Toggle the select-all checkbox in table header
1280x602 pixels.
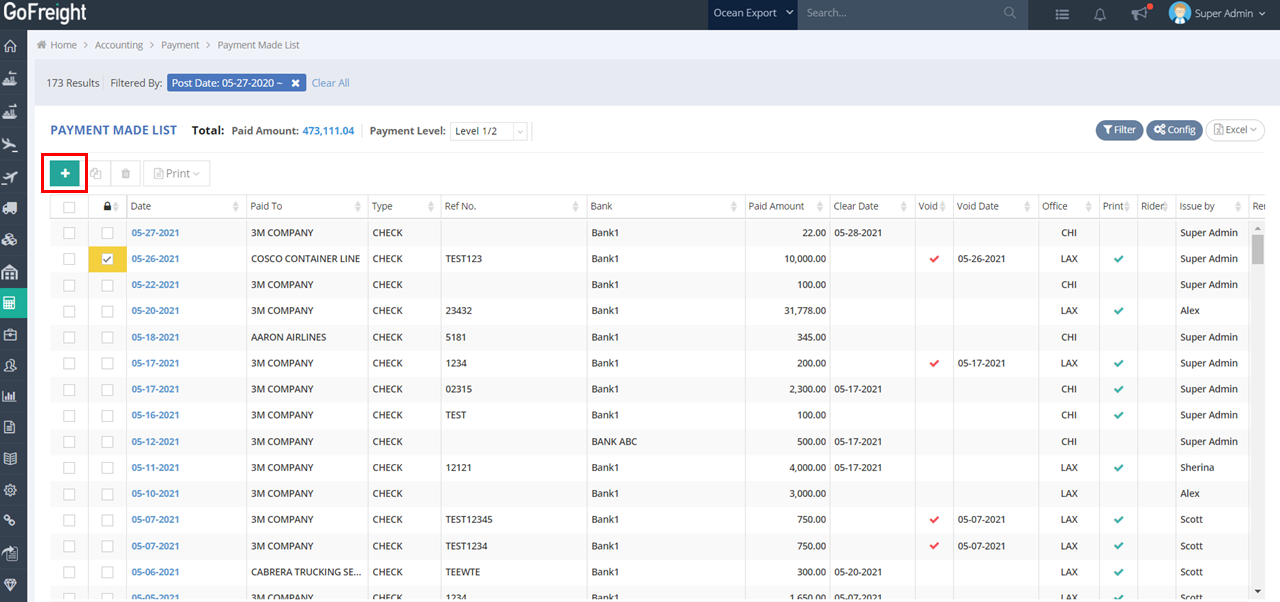click(x=69, y=207)
